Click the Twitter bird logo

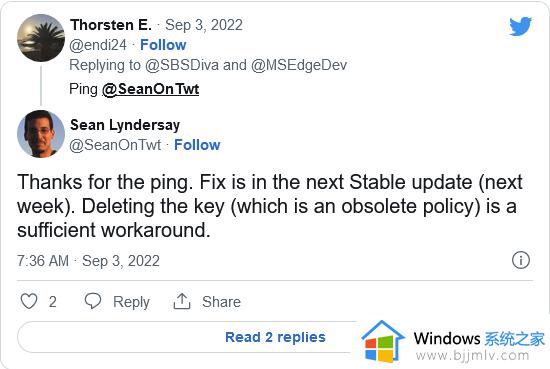point(521,26)
